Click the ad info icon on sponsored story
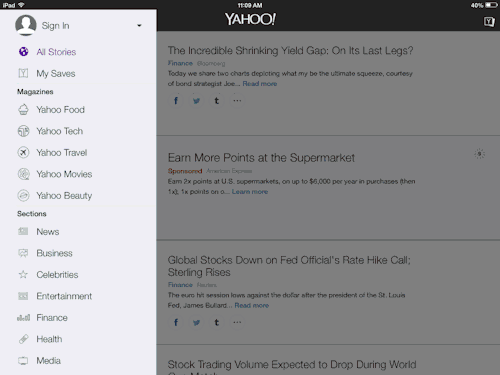 click(x=479, y=154)
